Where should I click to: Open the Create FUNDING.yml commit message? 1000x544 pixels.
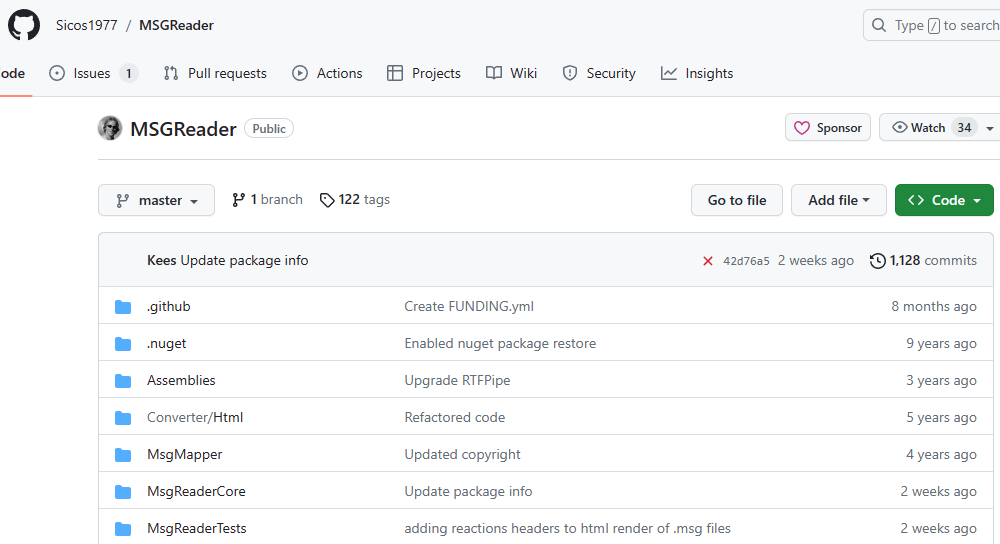[x=469, y=306]
